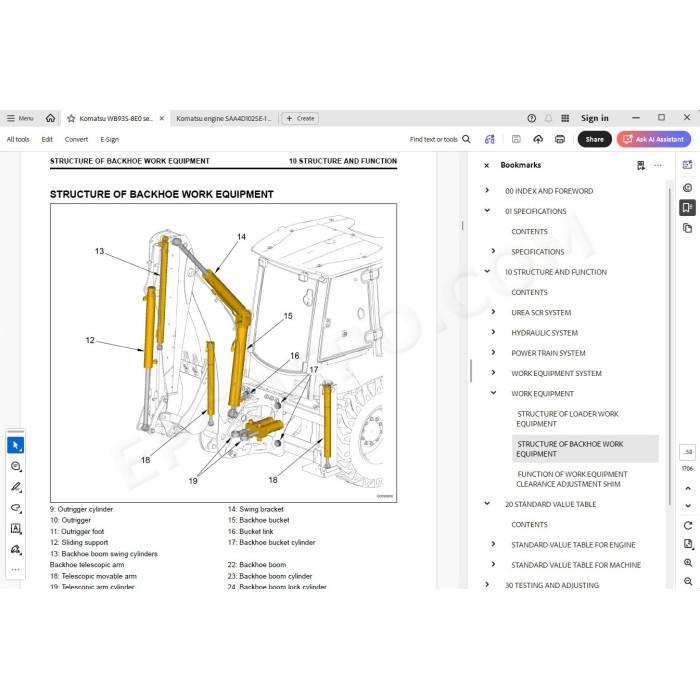Screen dimensions: 700x700
Task: Select the arrow selection tool
Action: coord(16,446)
